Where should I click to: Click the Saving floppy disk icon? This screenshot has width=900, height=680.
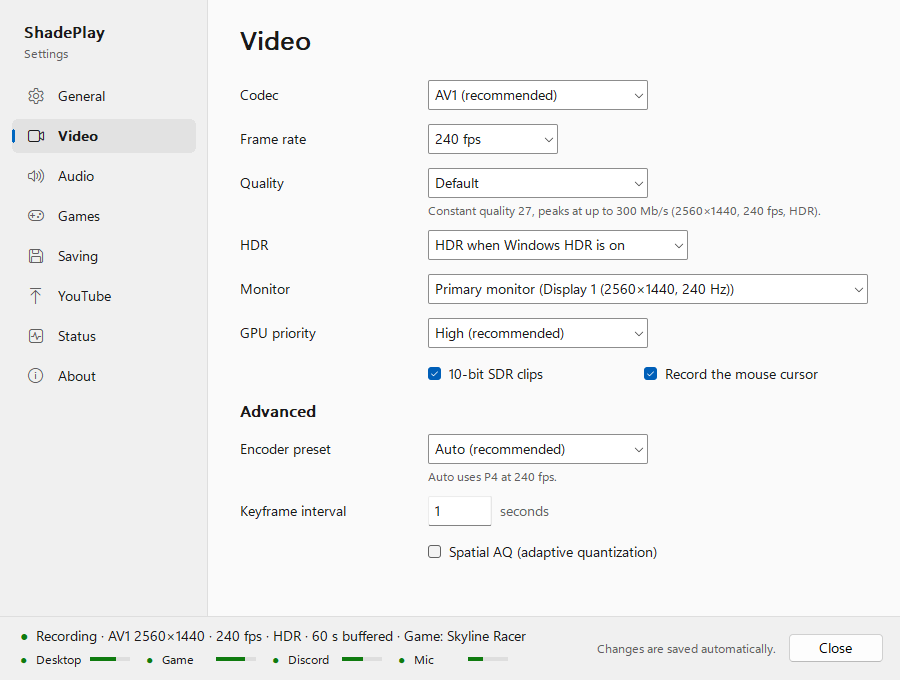tap(36, 256)
